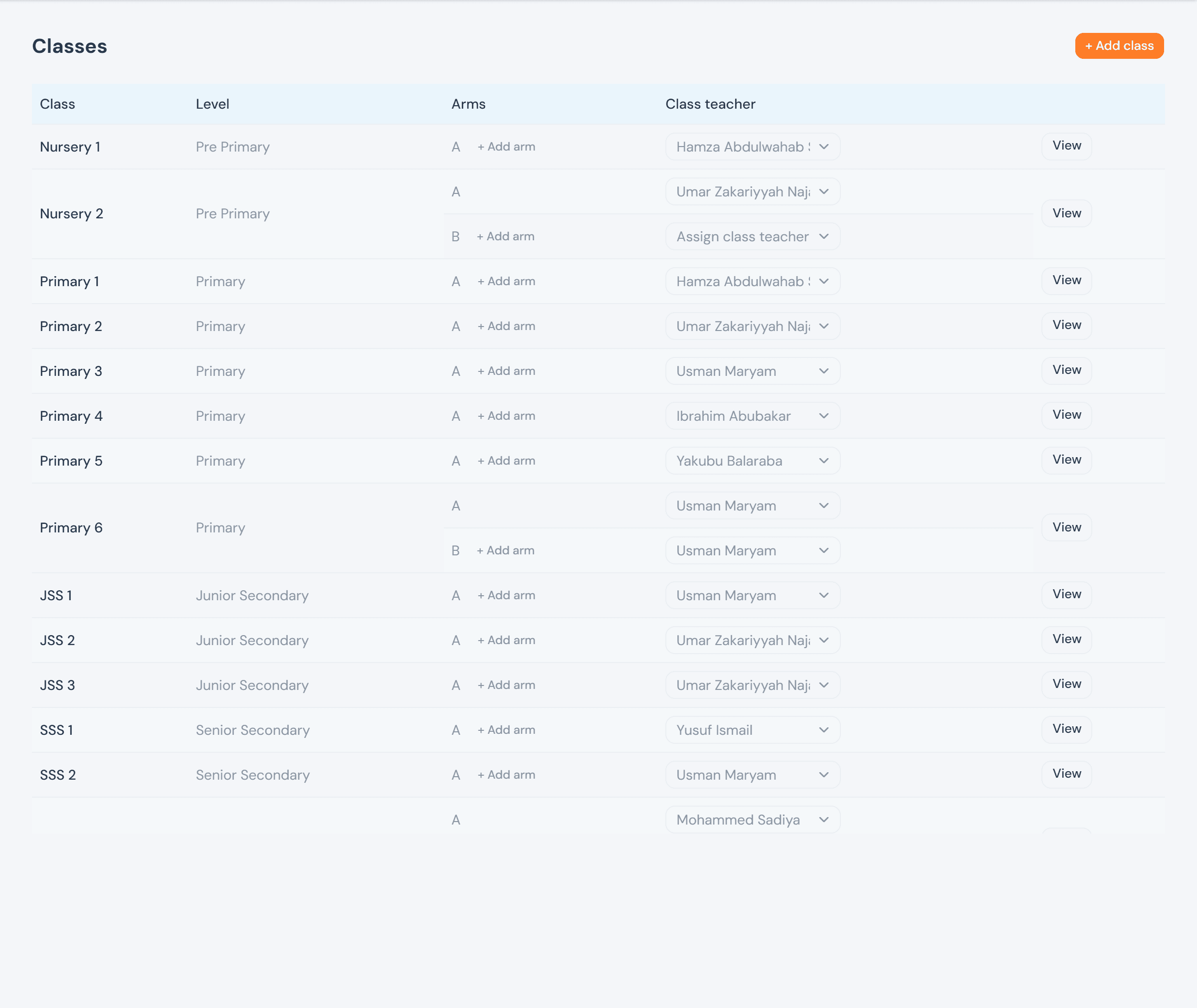Screen dimensions: 1197x1008
Task: Open the Yusuf Ismail teacher dropdown
Action: tap(752, 730)
